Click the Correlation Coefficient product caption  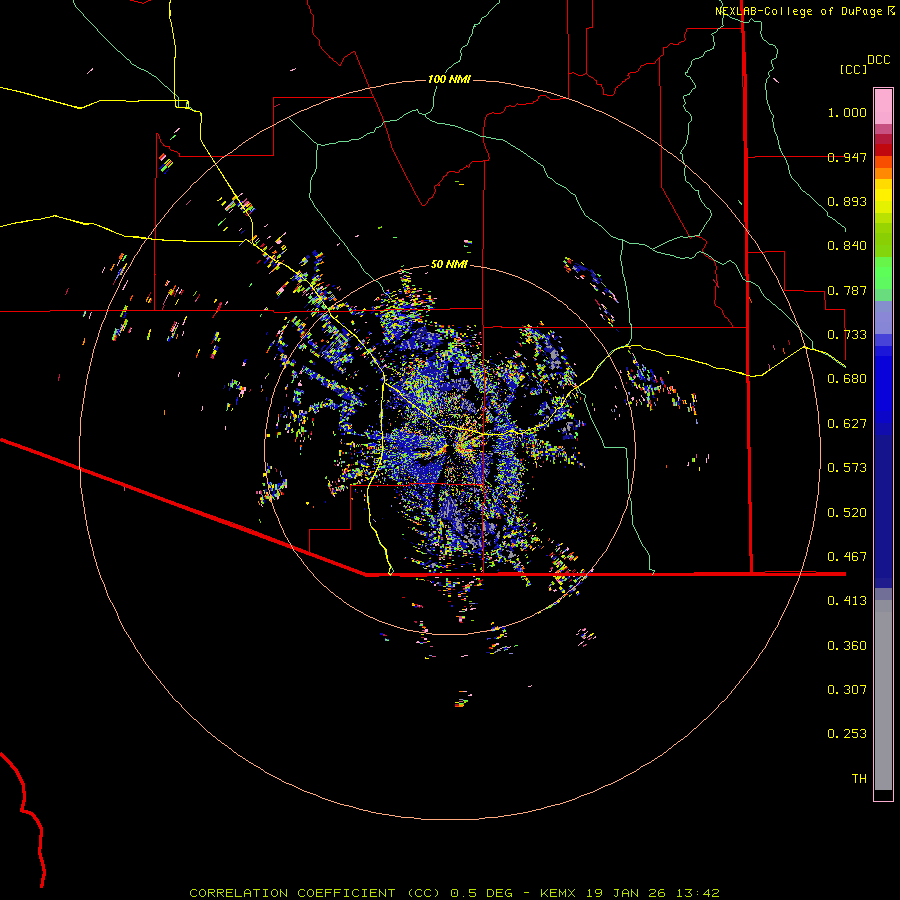(x=454, y=893)
